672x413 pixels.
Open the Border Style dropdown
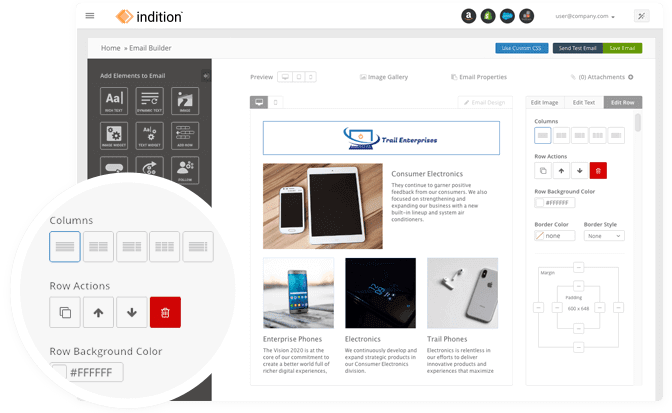click(x=604, y=236)
